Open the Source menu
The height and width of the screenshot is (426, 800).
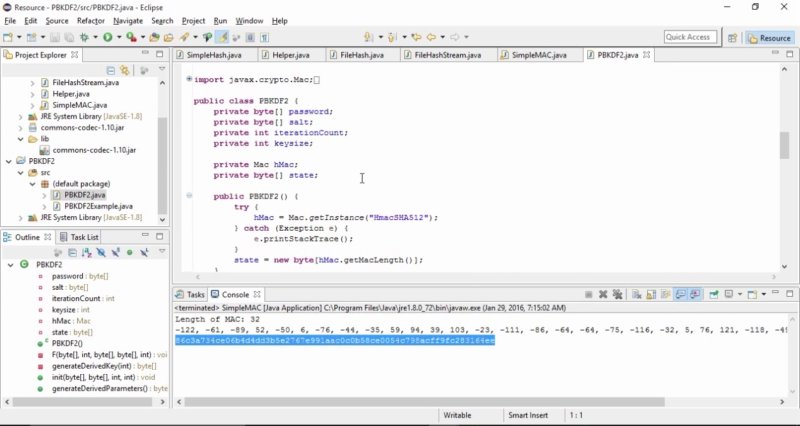[x=57, y=21]
